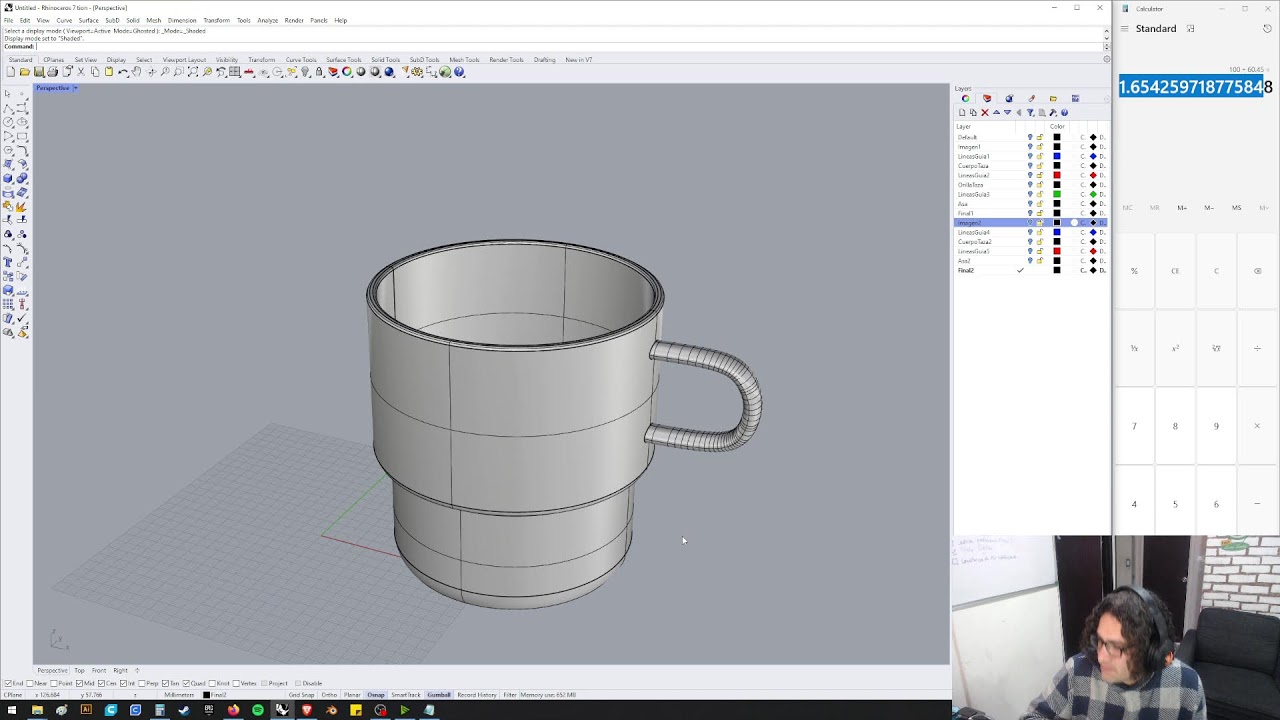Open the File menu

pyautogui.click(x=8, y=20)
